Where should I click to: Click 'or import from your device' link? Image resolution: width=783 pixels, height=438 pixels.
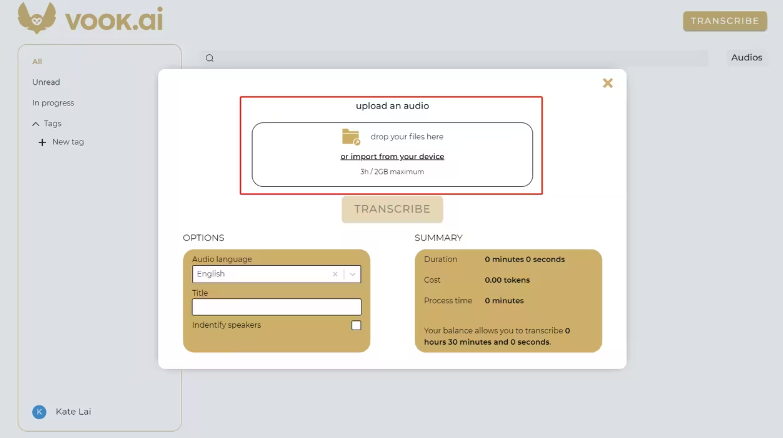click(x=392, y=156)
